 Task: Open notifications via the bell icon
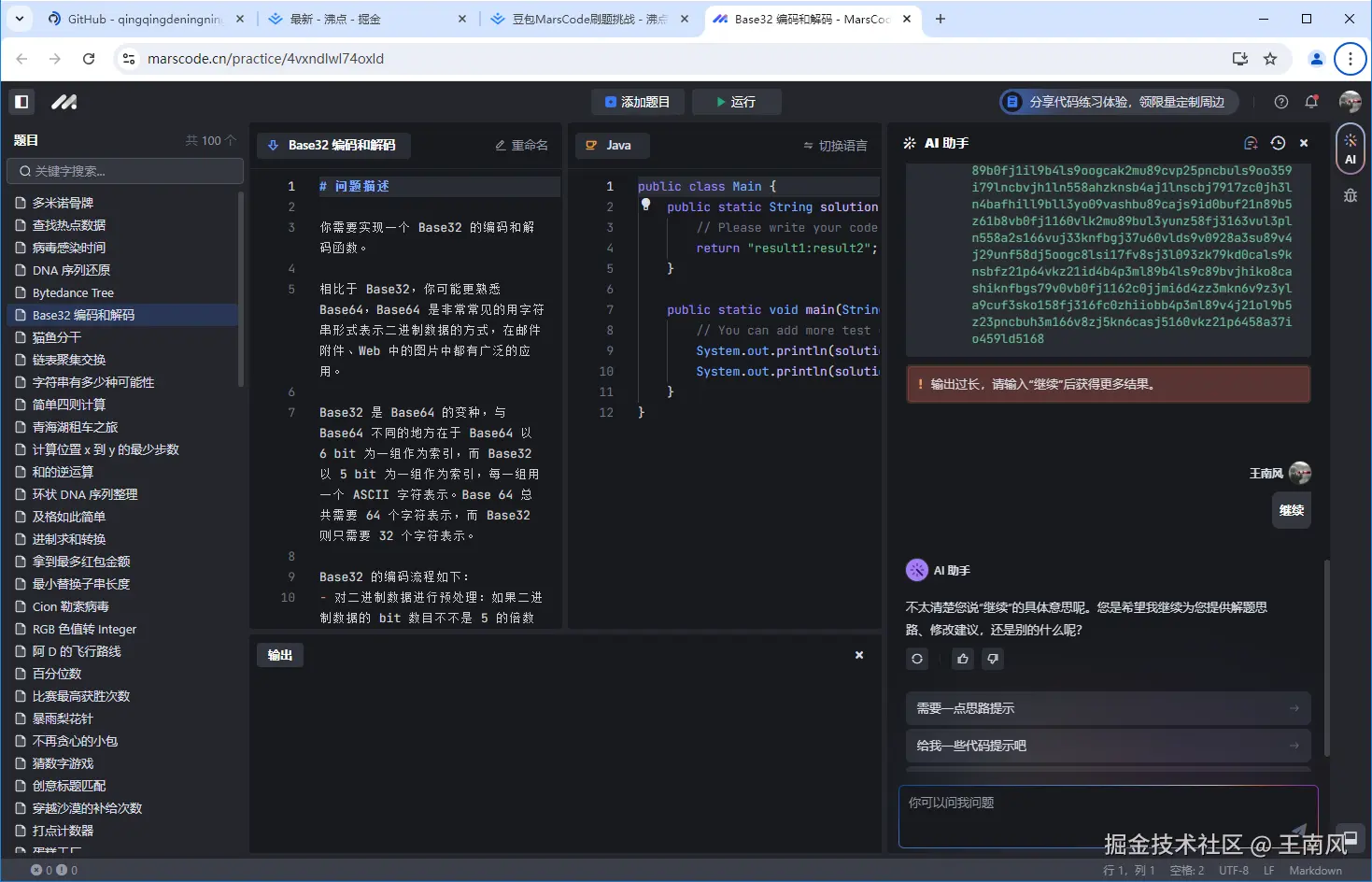[x=1311, y=102]
